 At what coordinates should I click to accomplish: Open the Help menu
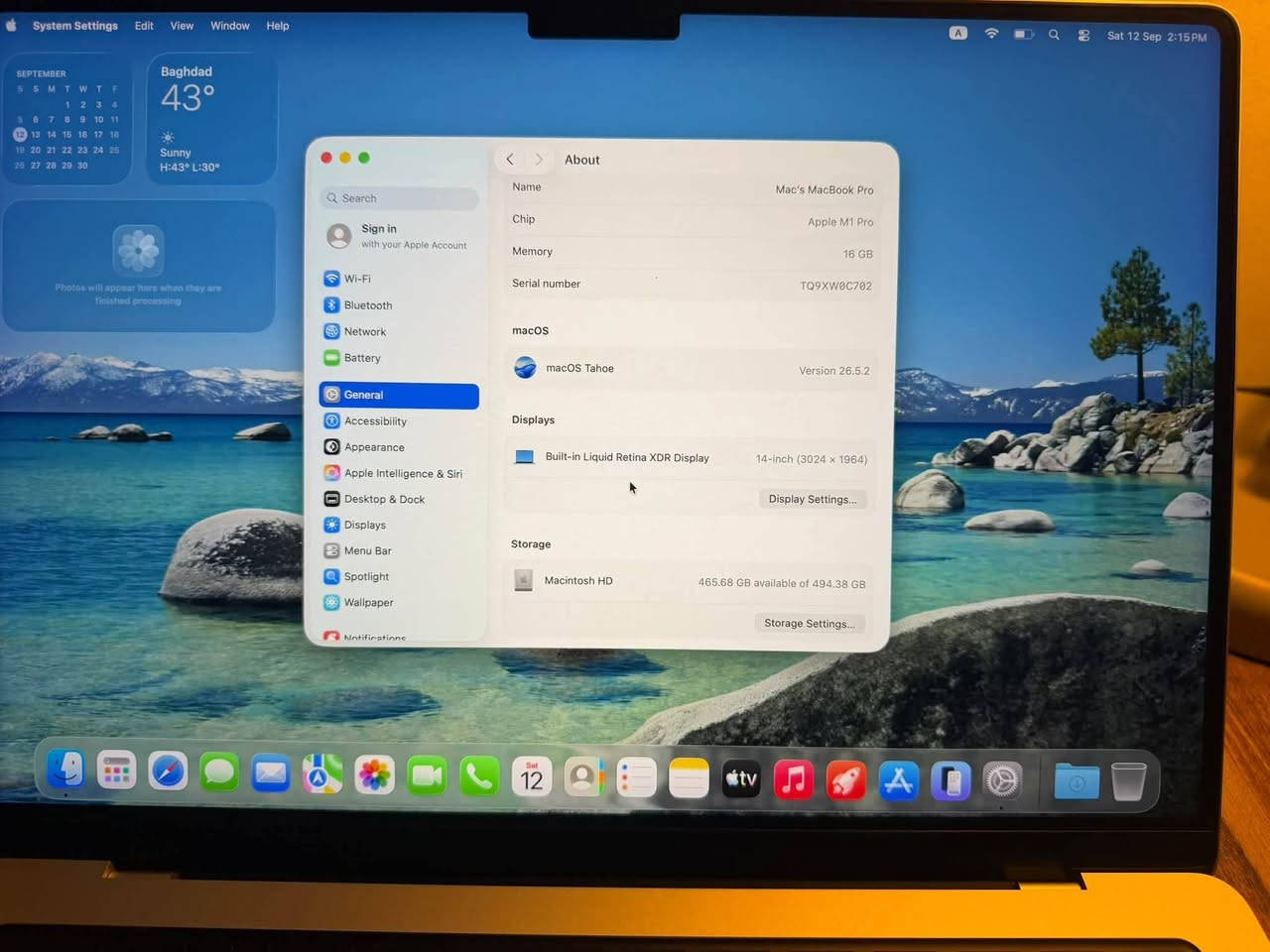(x=278, y=26)
